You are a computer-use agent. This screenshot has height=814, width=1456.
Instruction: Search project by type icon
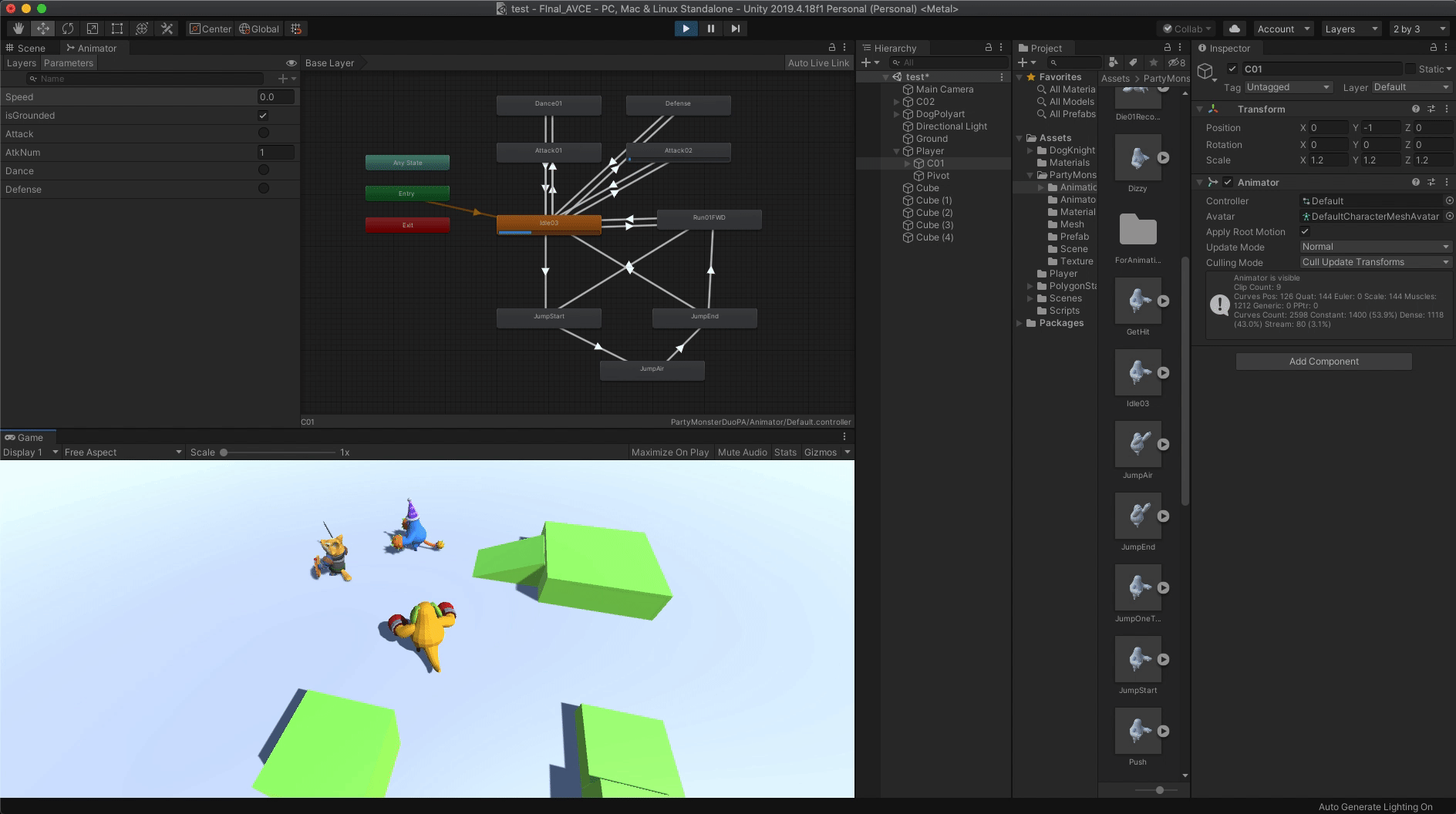tap(1113, 62)
